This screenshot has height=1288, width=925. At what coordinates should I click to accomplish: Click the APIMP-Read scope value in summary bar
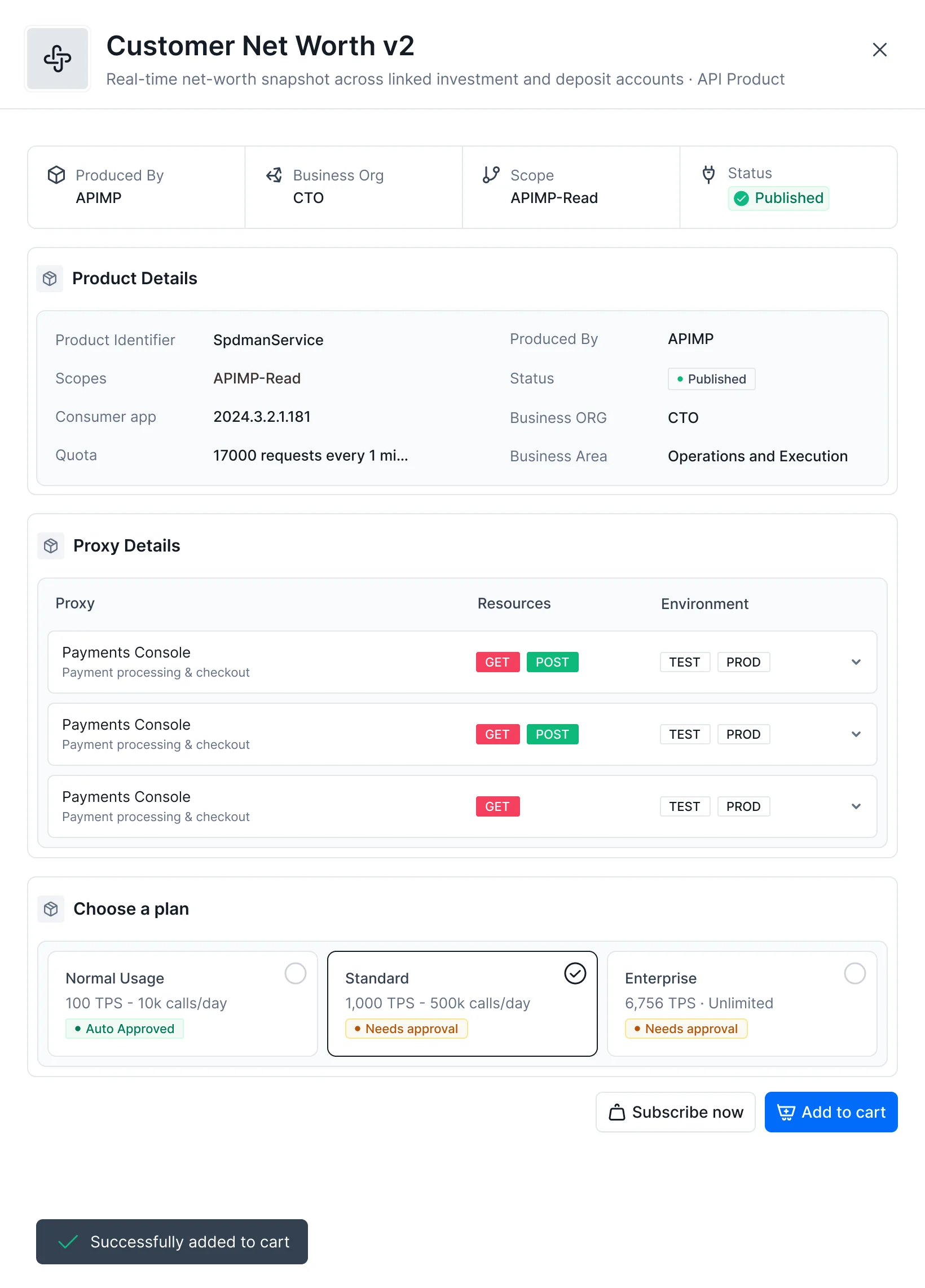(554, 198)
